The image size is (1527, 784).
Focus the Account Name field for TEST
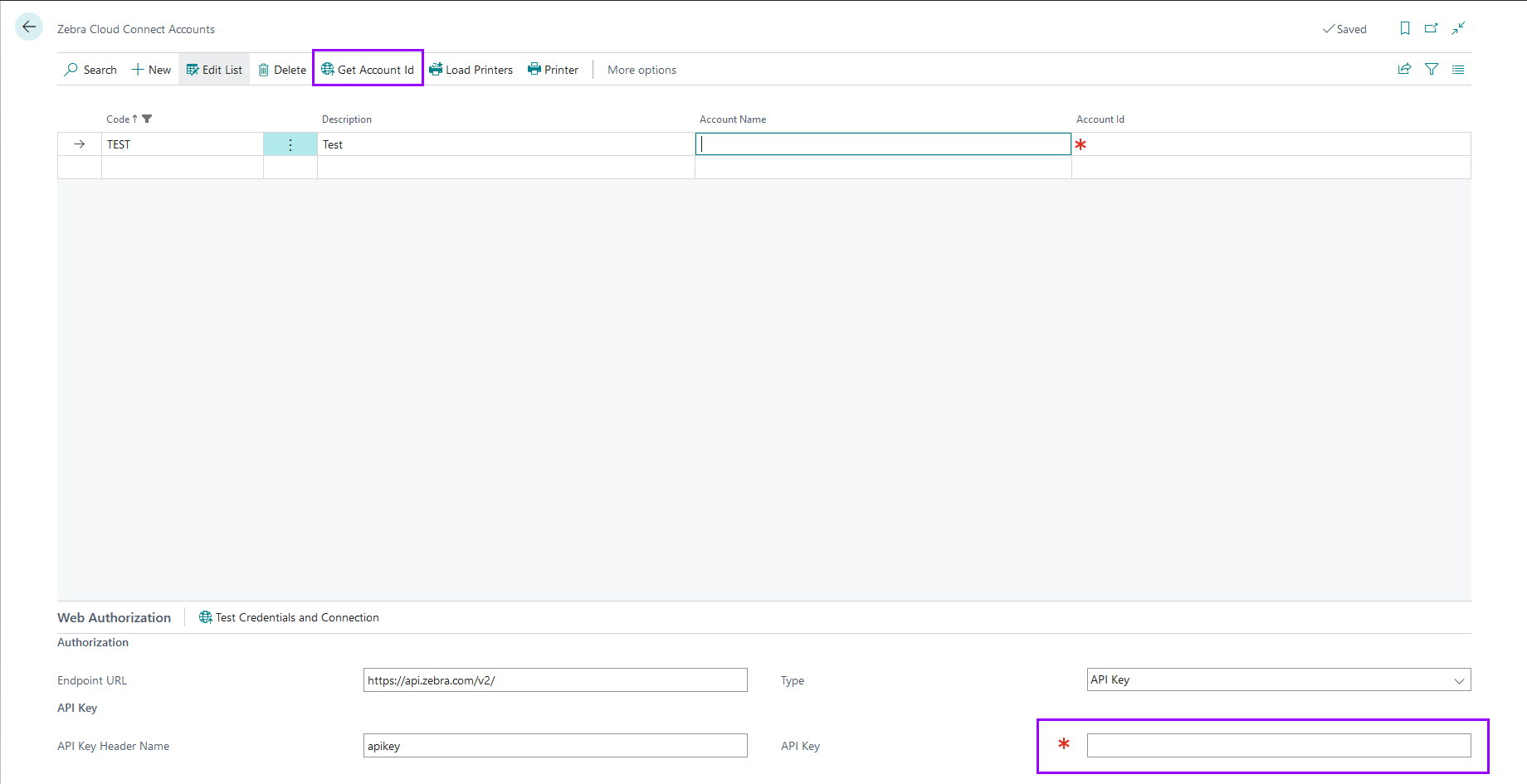coord(883,144)
